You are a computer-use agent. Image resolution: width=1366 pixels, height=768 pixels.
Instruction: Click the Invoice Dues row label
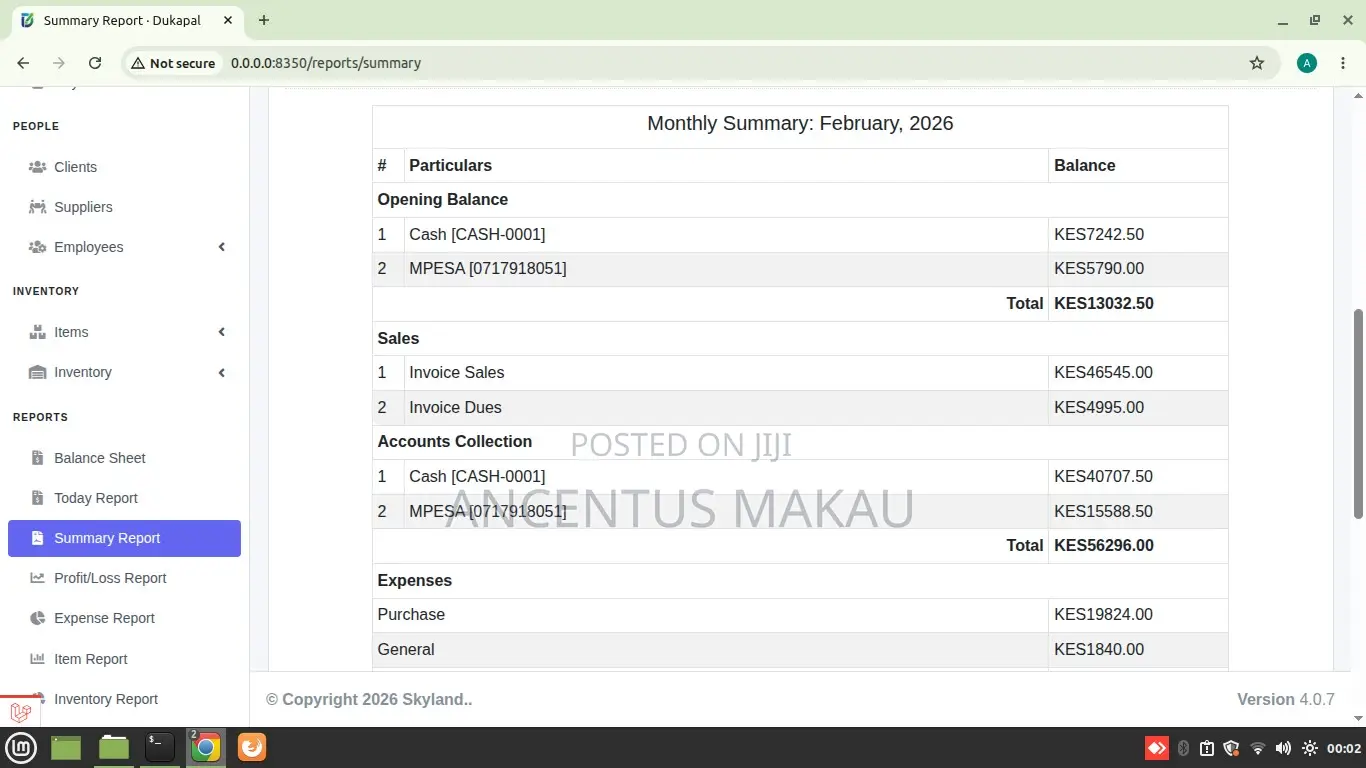coord(455,408)
